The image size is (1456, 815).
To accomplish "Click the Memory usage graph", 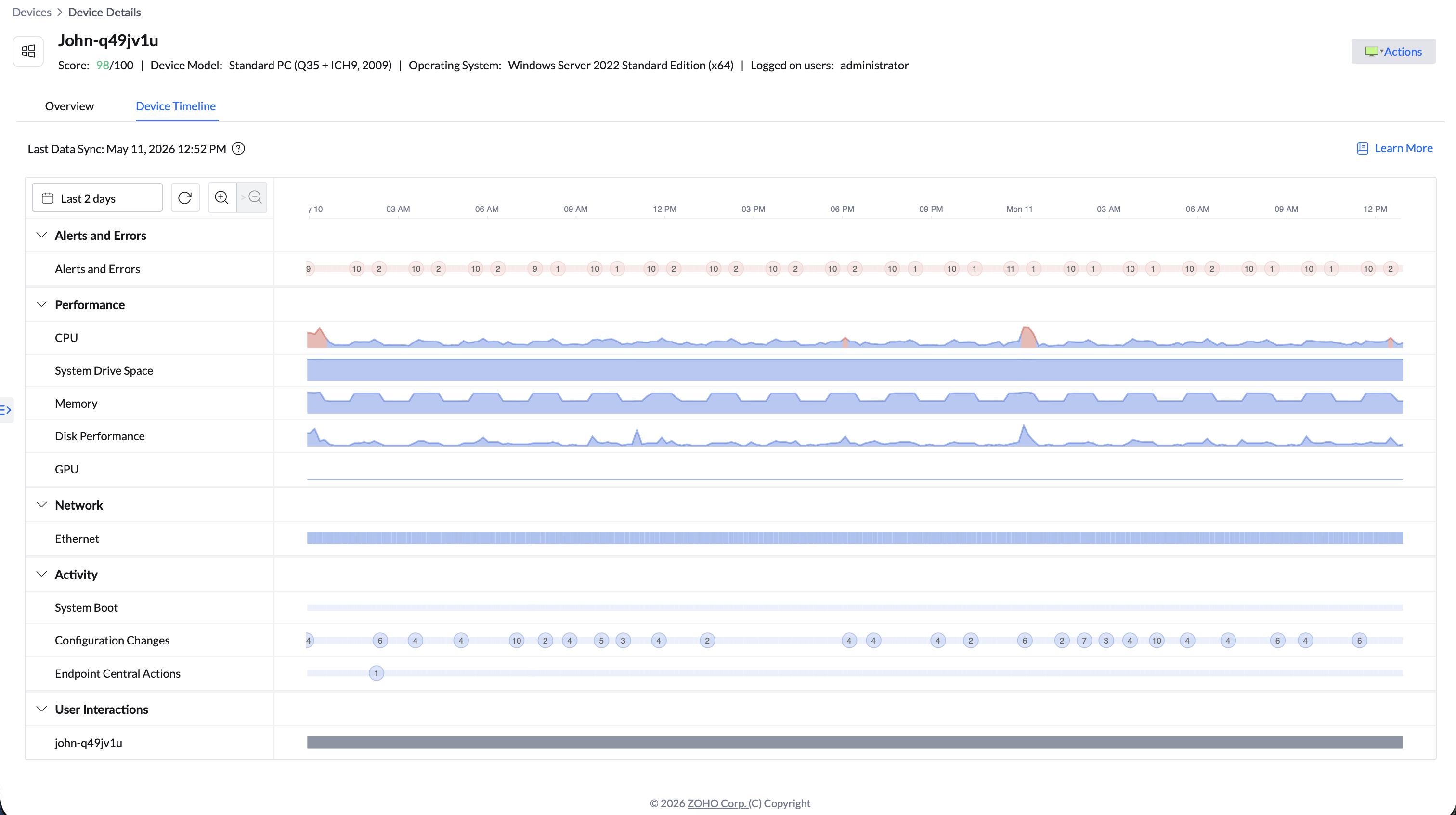I will [855, 403].
